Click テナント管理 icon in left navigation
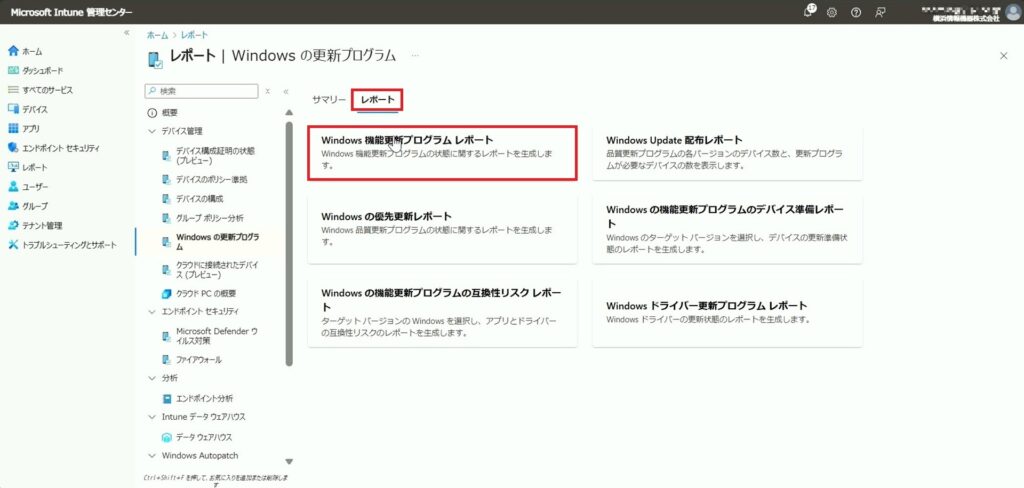The width and height of the screenshot is (1024, 488). 13,225
